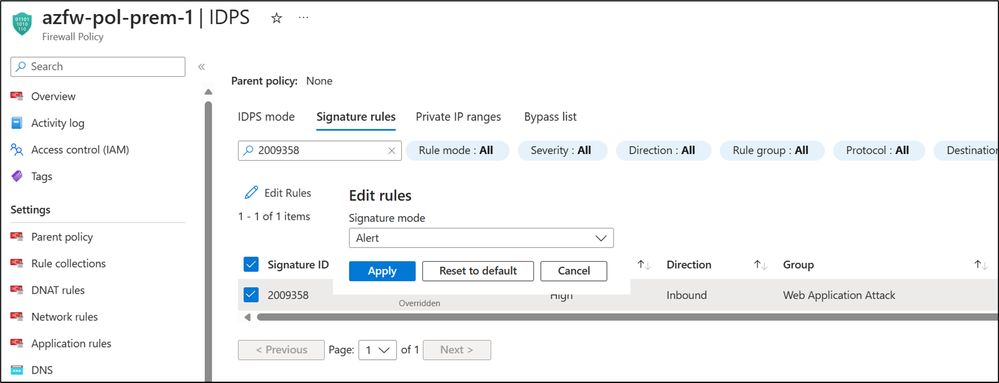The width and height of the screenshot is (999, 383).
Task: Click Reset to default button
Action: (x=478, y=271)
